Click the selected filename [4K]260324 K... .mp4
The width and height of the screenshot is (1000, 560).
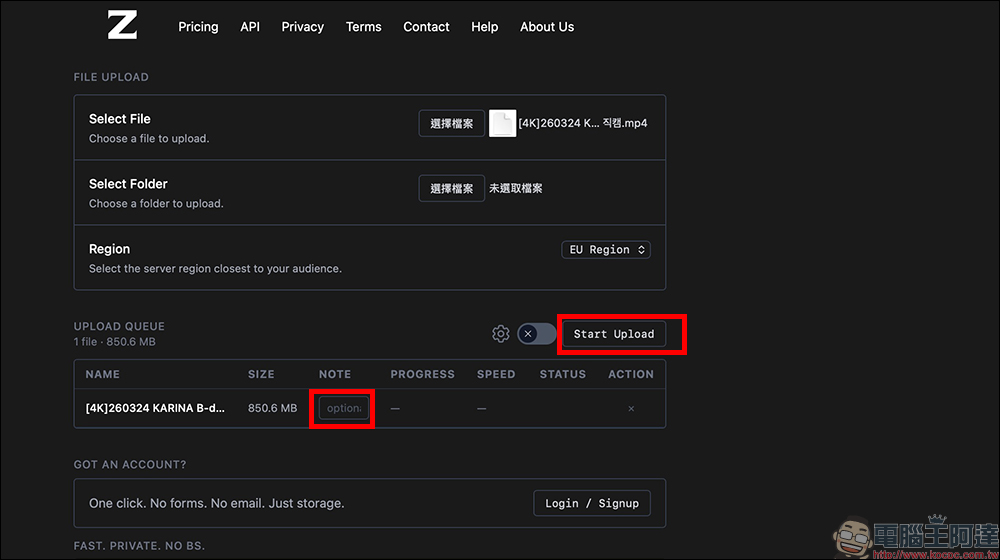pyautogui.click(x=583, y=123)
